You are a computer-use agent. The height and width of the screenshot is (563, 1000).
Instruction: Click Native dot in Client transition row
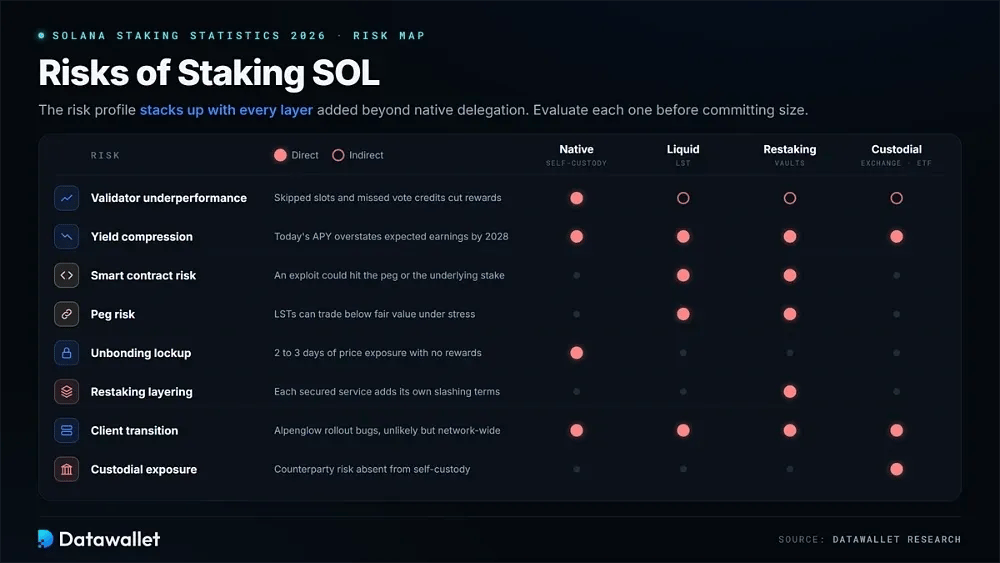[x=577, y=430]
